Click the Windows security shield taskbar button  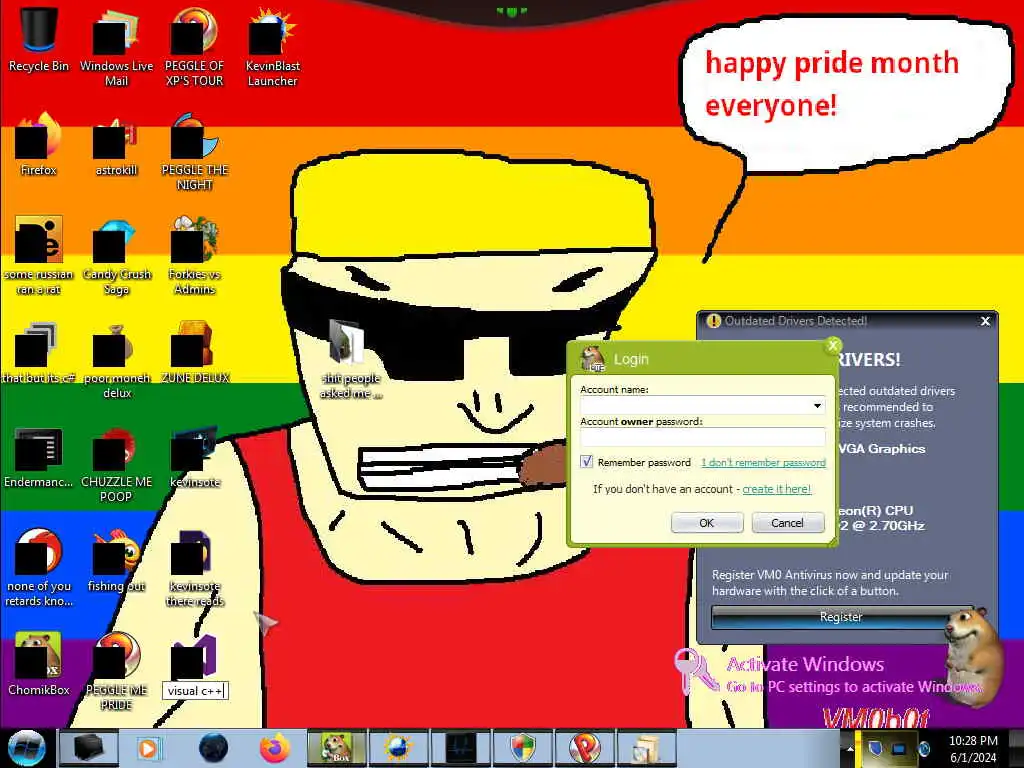522,748
